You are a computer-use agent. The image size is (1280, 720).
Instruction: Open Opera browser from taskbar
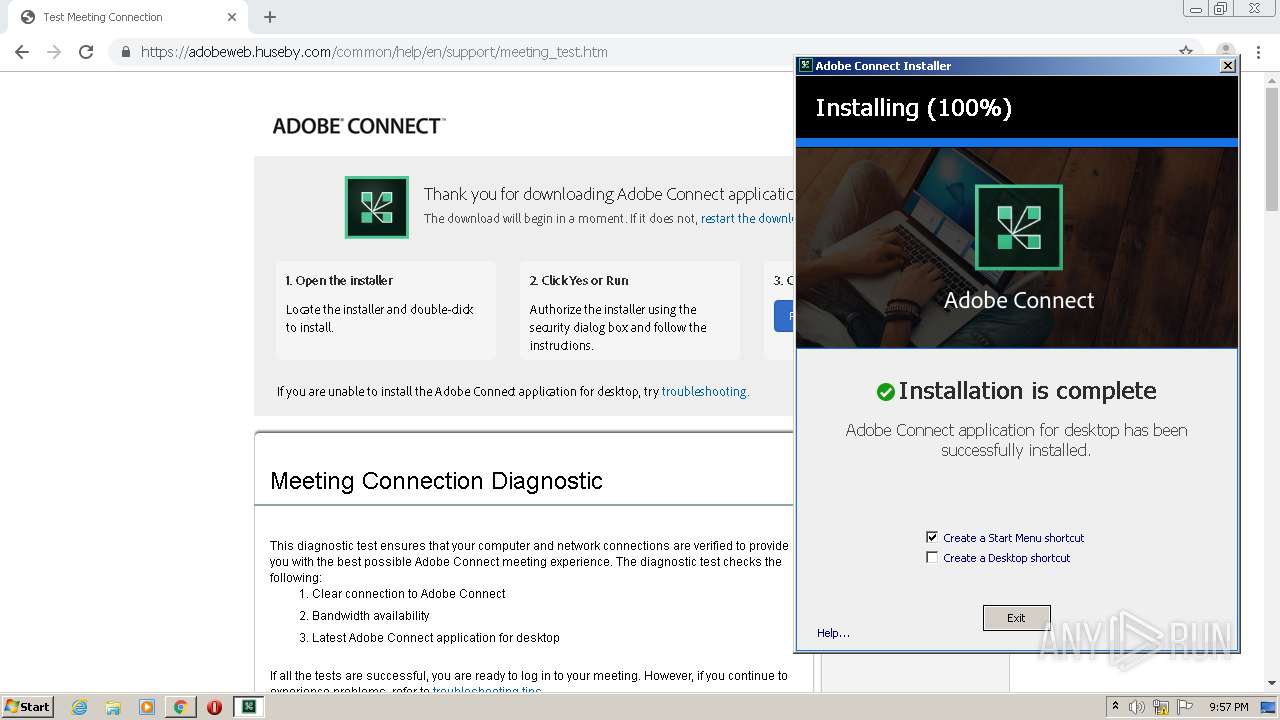214,707
